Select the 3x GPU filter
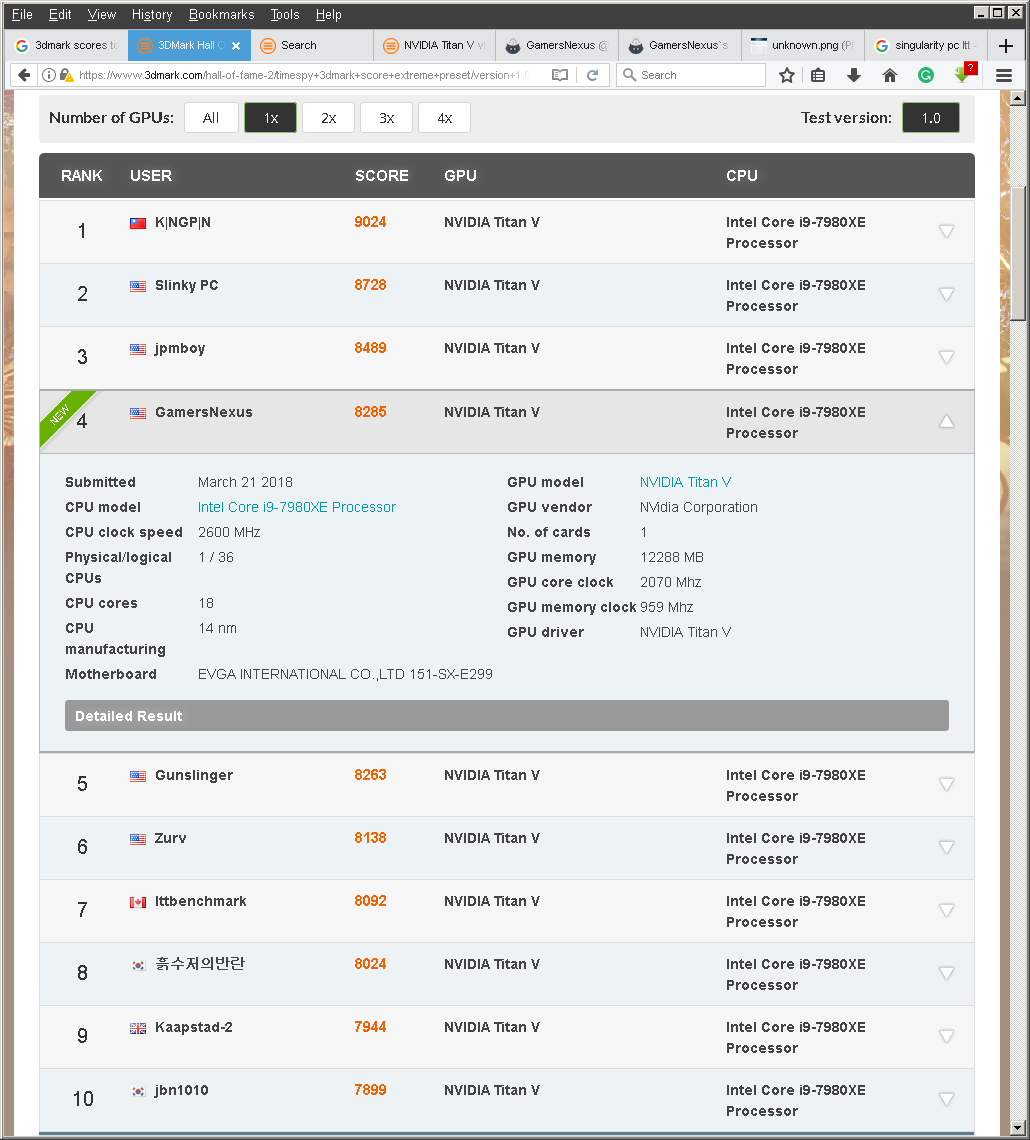The image size is (1030, 1140). point(387,118)
